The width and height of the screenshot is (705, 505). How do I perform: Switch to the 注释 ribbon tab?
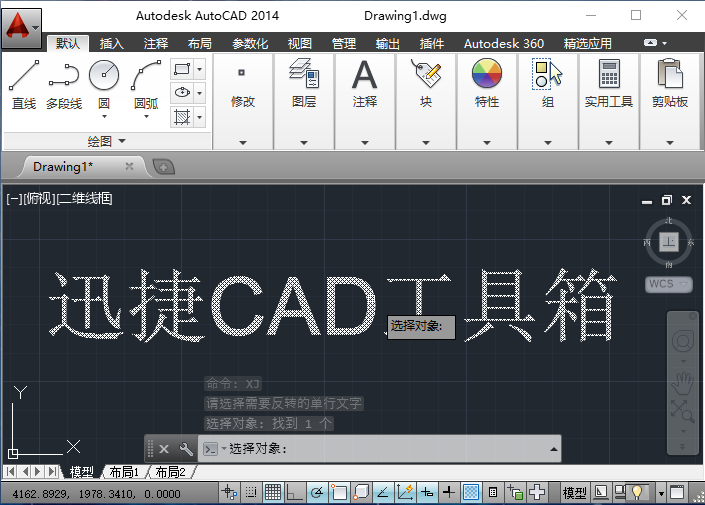[x=156, y=44]
